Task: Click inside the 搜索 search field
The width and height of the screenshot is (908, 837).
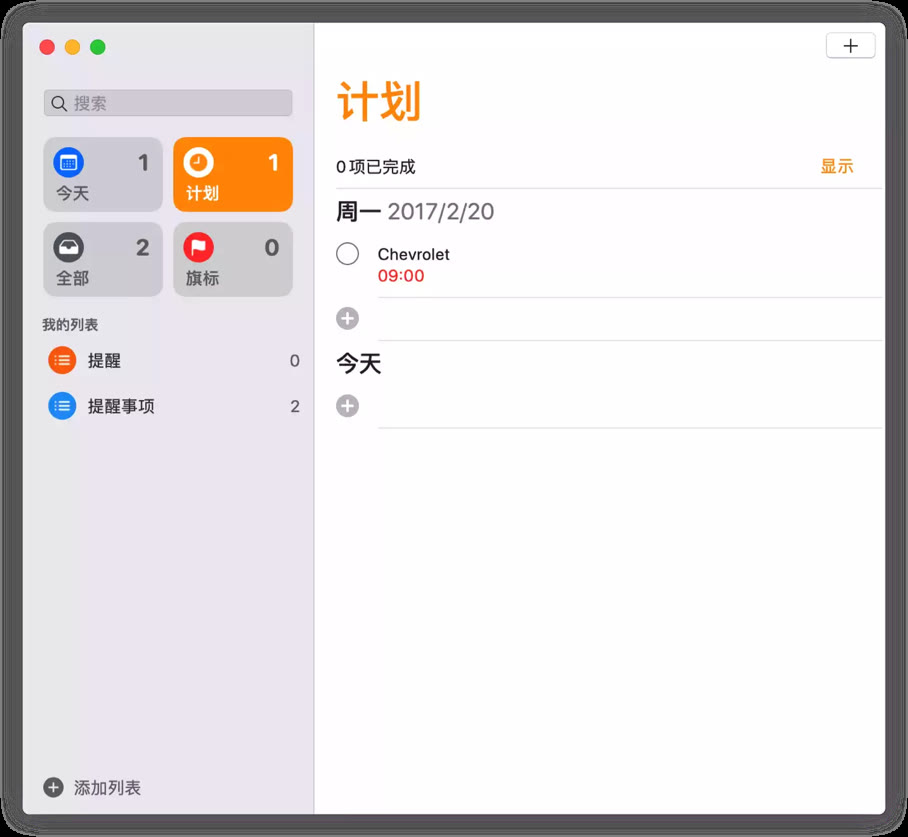Action: pyautogui.click(x=167, y=103)
